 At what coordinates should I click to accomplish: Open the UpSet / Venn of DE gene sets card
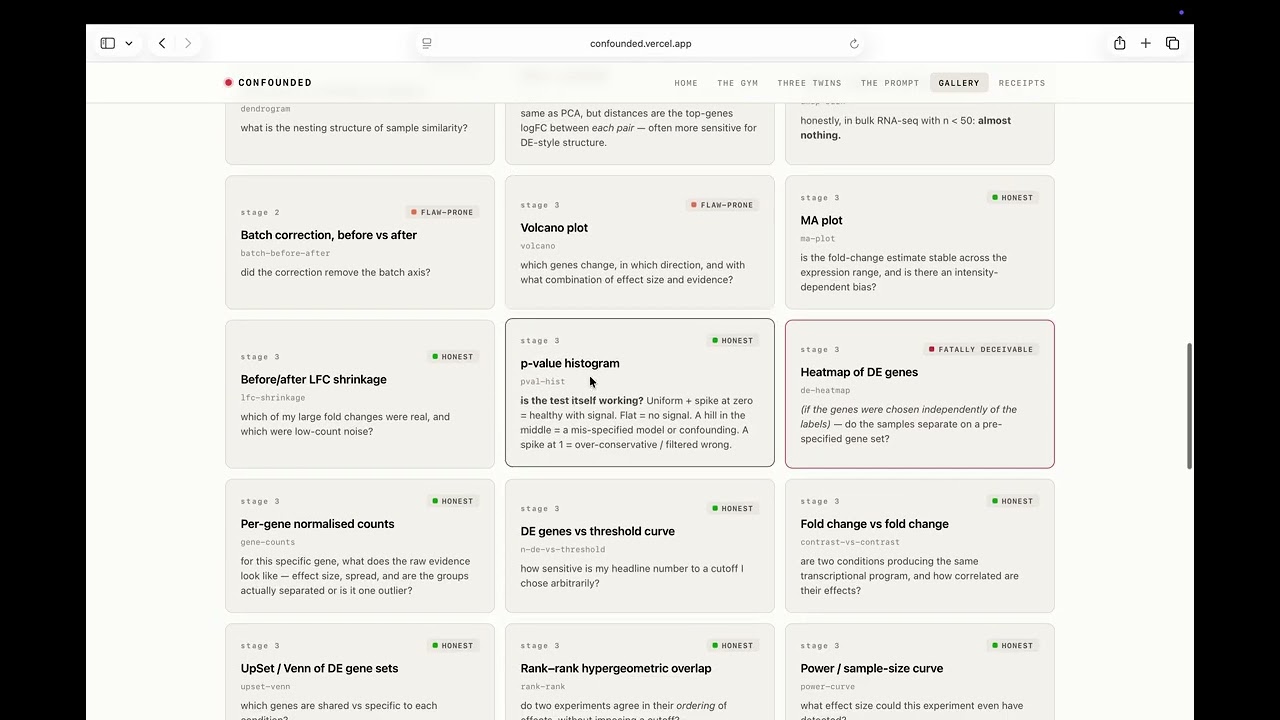coord(360,672)
